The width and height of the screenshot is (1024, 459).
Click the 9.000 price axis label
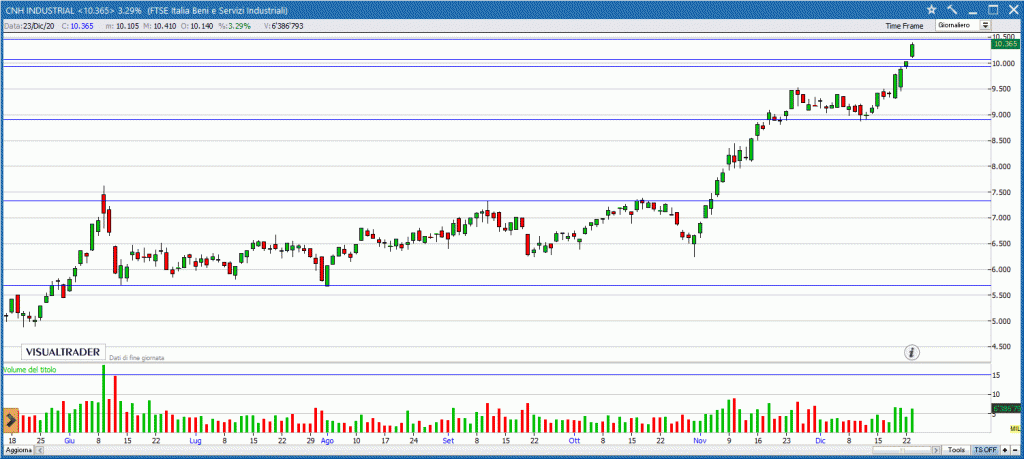pyautogui.click(x=1001, y=115)
